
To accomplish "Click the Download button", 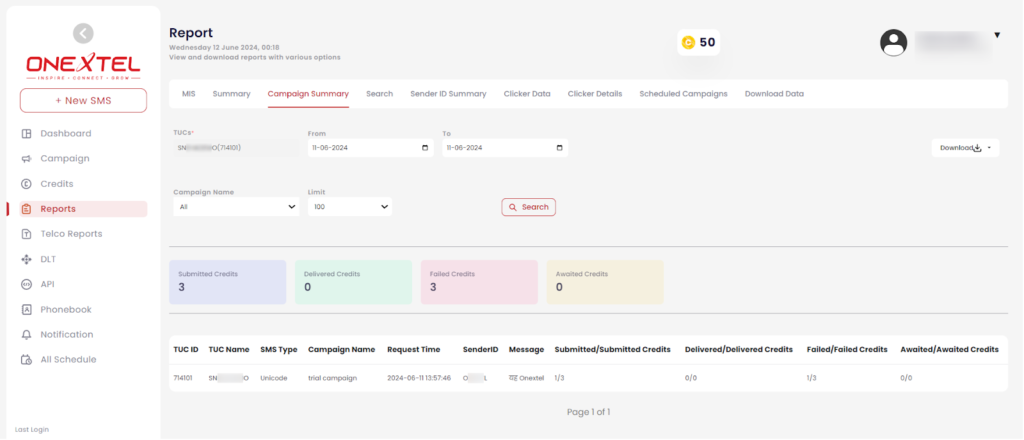I will click(965, 148).
